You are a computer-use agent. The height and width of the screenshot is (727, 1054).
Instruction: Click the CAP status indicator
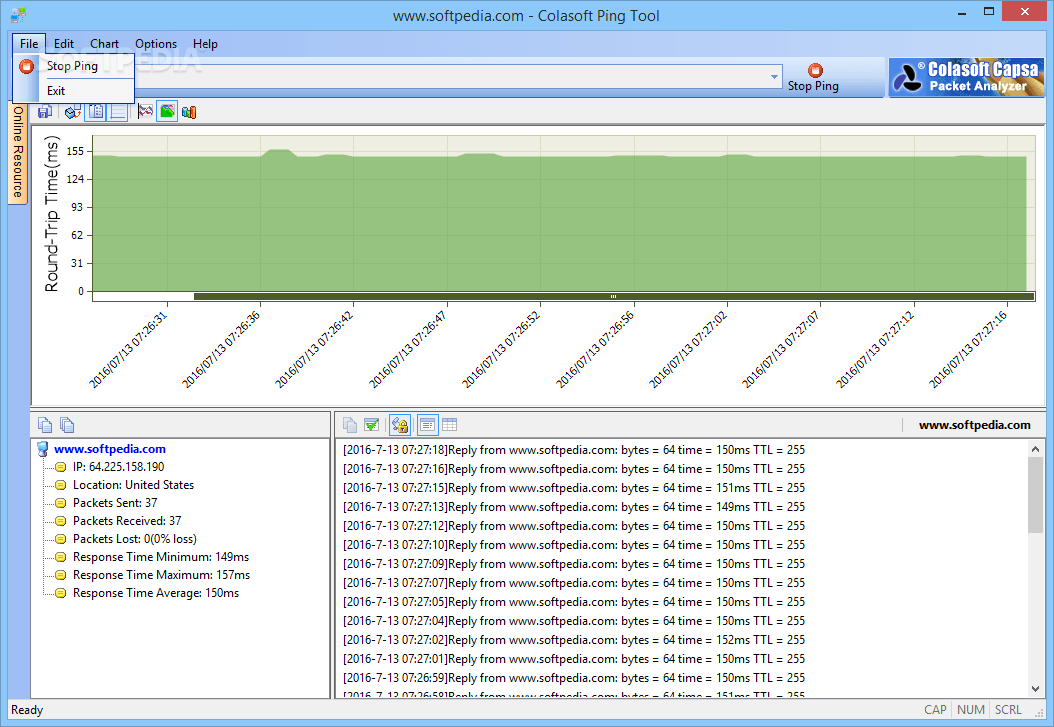pos(935,710)
